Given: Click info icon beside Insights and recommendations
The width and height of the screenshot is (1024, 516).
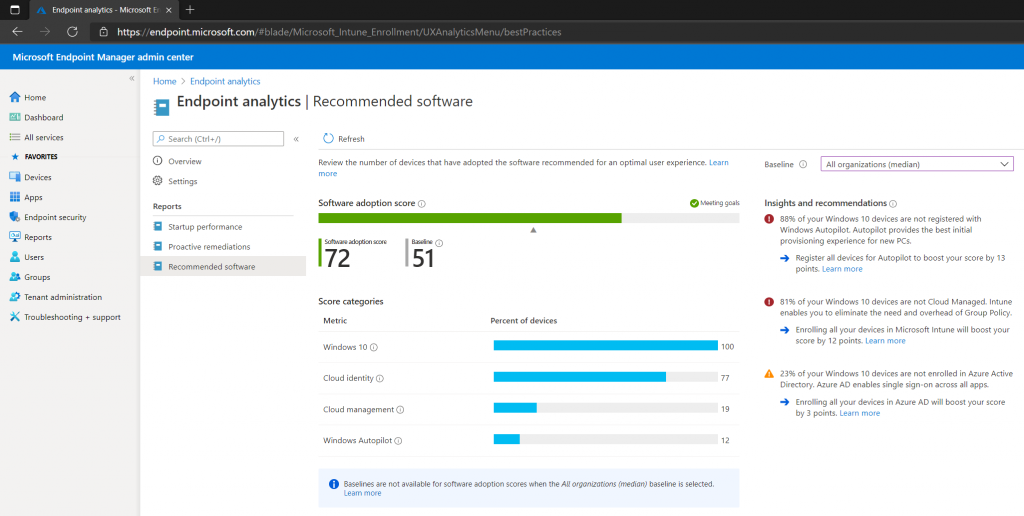Looking at the screenshot, I should [x=893, y=204].
